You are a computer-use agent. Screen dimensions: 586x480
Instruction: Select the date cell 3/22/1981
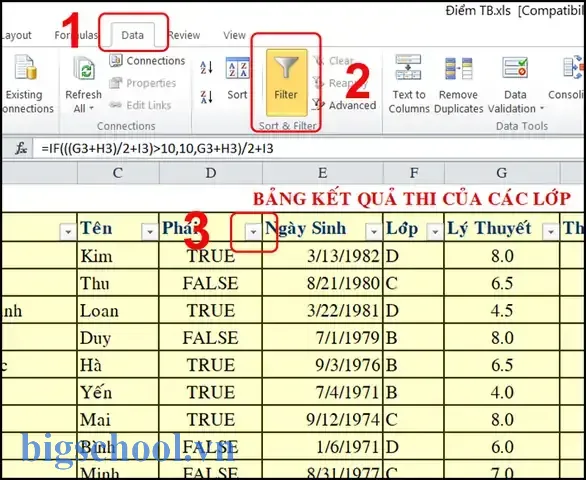tap(323, 311)
